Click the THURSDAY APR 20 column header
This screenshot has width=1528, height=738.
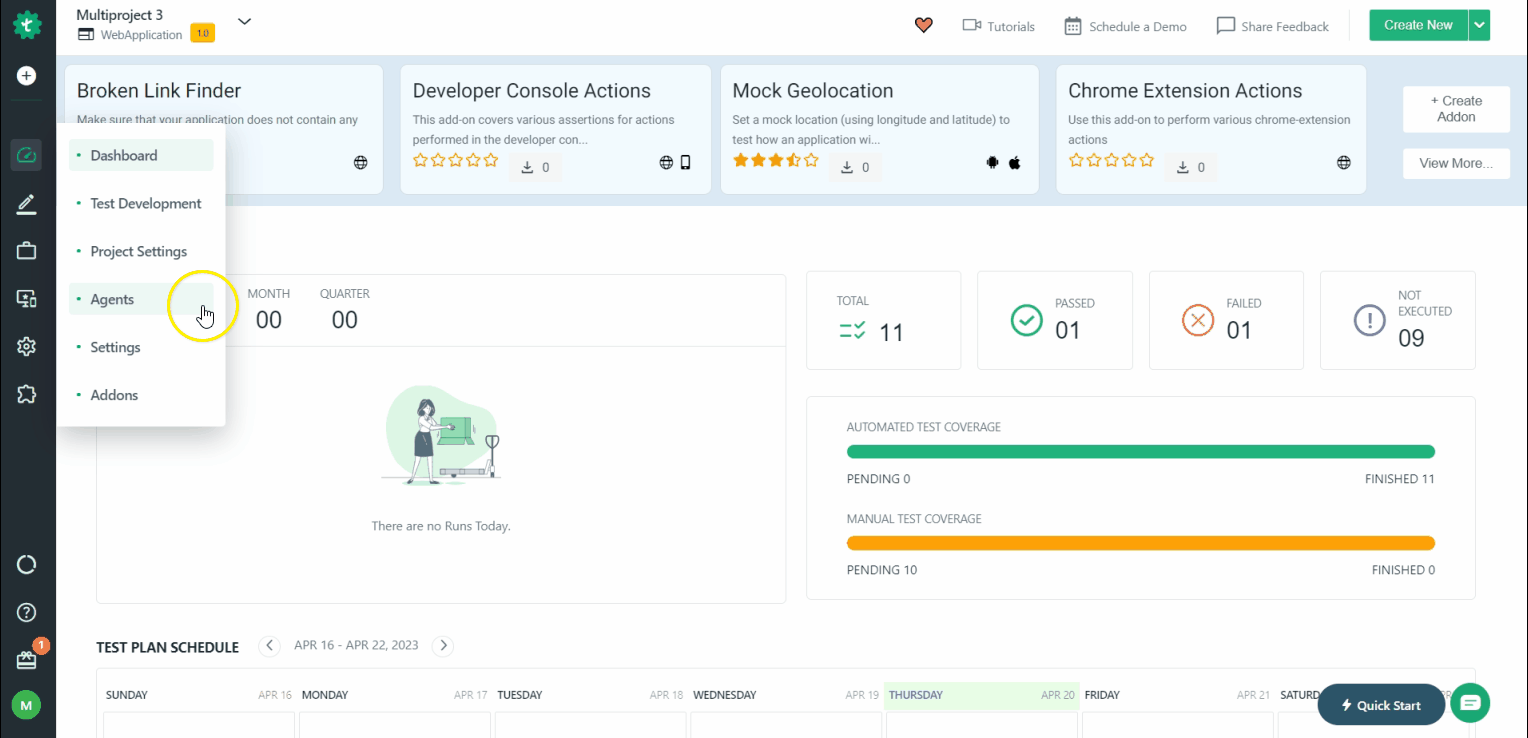981,695
